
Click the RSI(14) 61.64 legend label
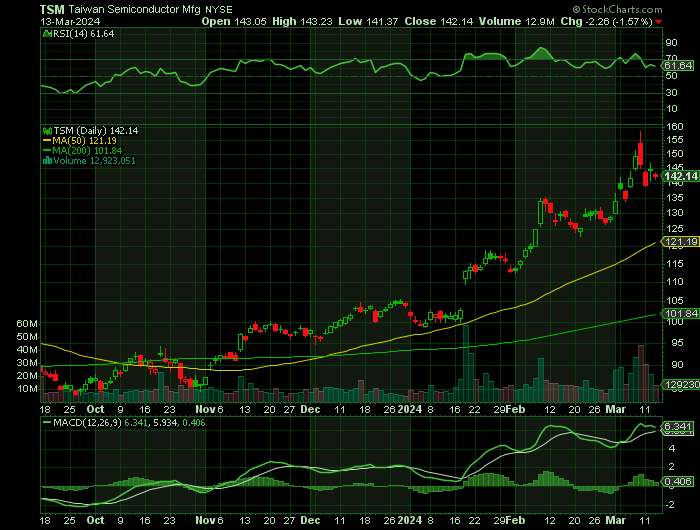pos(83,33)
